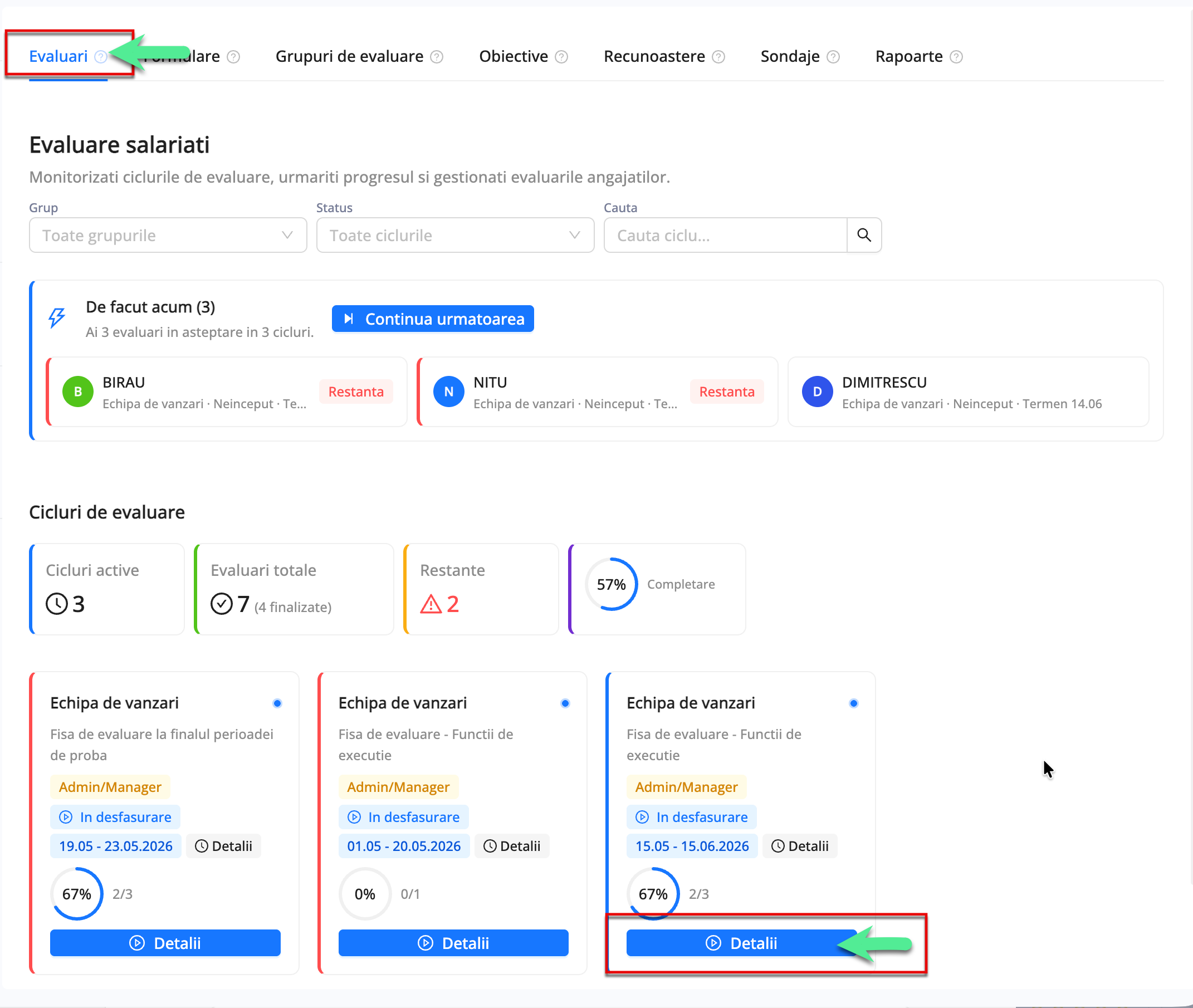The height and width of the screenshot is (1008, 1193).
Task: Click status dot on 15.05 - 15.06.2026 cycle card
Action: 854,703
